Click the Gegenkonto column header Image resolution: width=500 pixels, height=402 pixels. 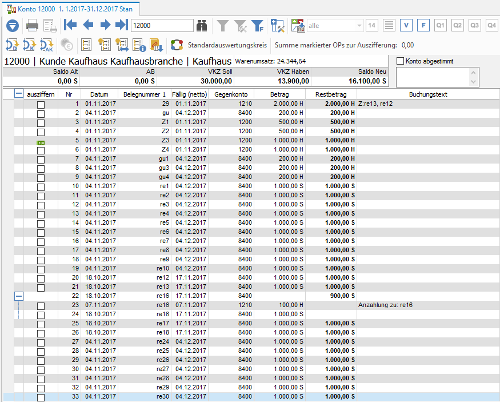231,94
